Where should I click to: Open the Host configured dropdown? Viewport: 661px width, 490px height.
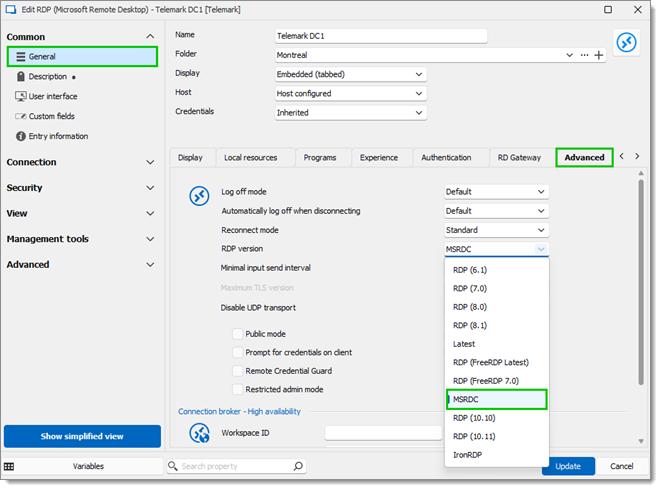[351, 94]
